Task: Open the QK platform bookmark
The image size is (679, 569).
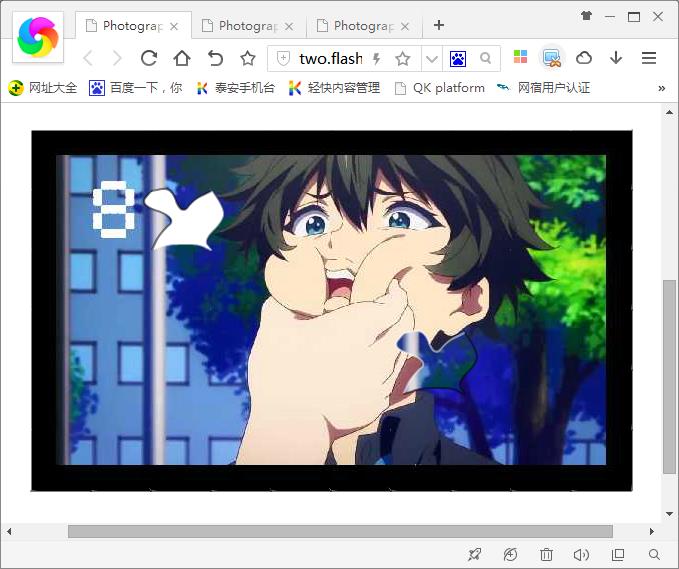Action: 439,88
